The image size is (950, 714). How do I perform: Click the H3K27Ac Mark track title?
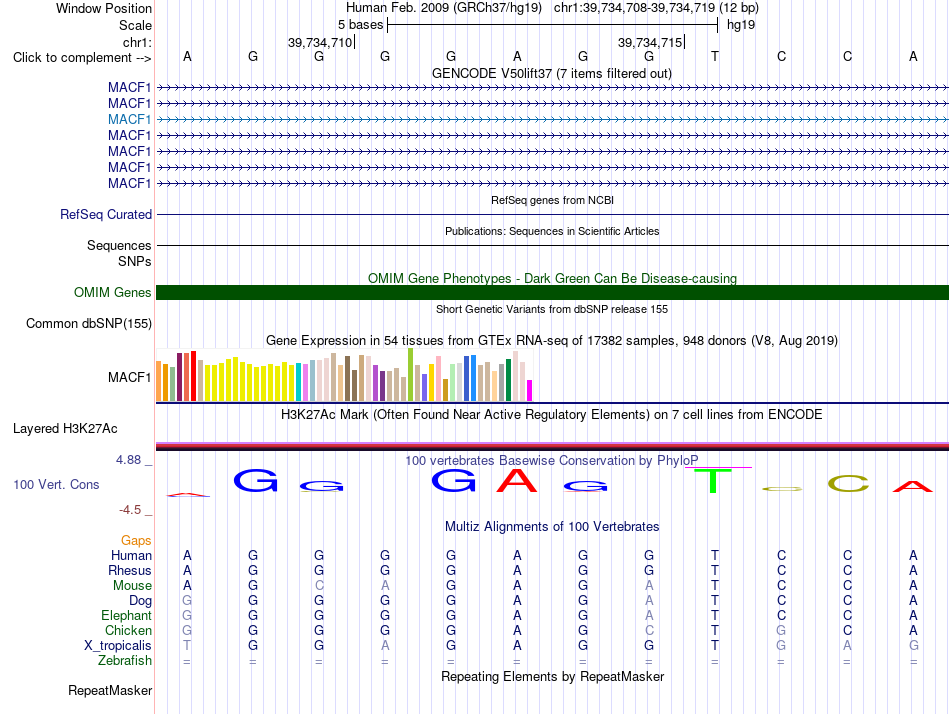point(551,415)
